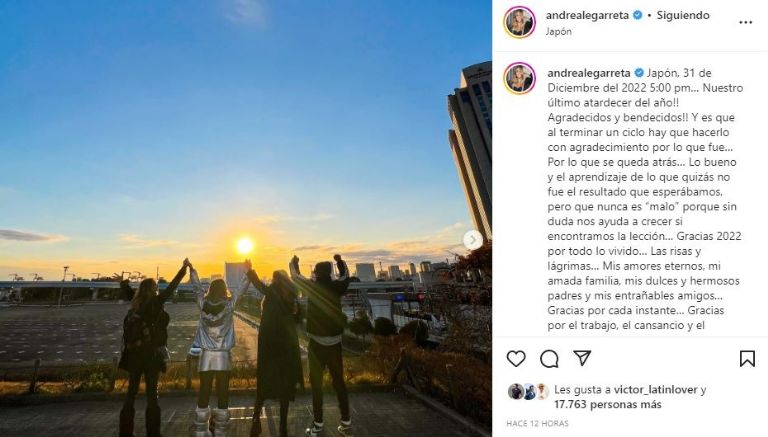Go to the next photo with arrow
Viewport: 768px width, 437px height.
point(473,240)
